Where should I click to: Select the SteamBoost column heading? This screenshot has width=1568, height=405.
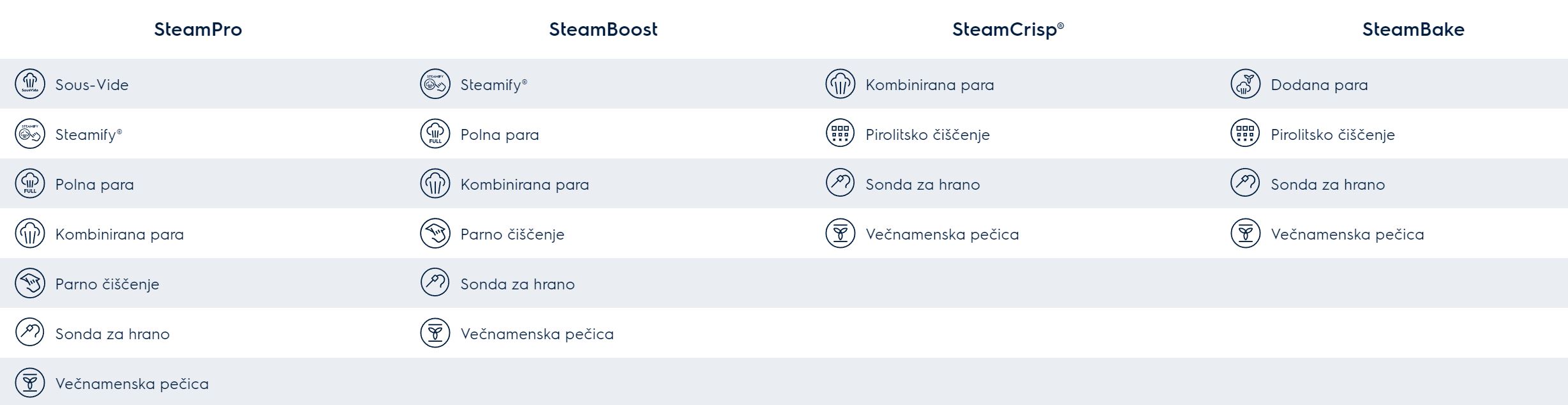603,29
